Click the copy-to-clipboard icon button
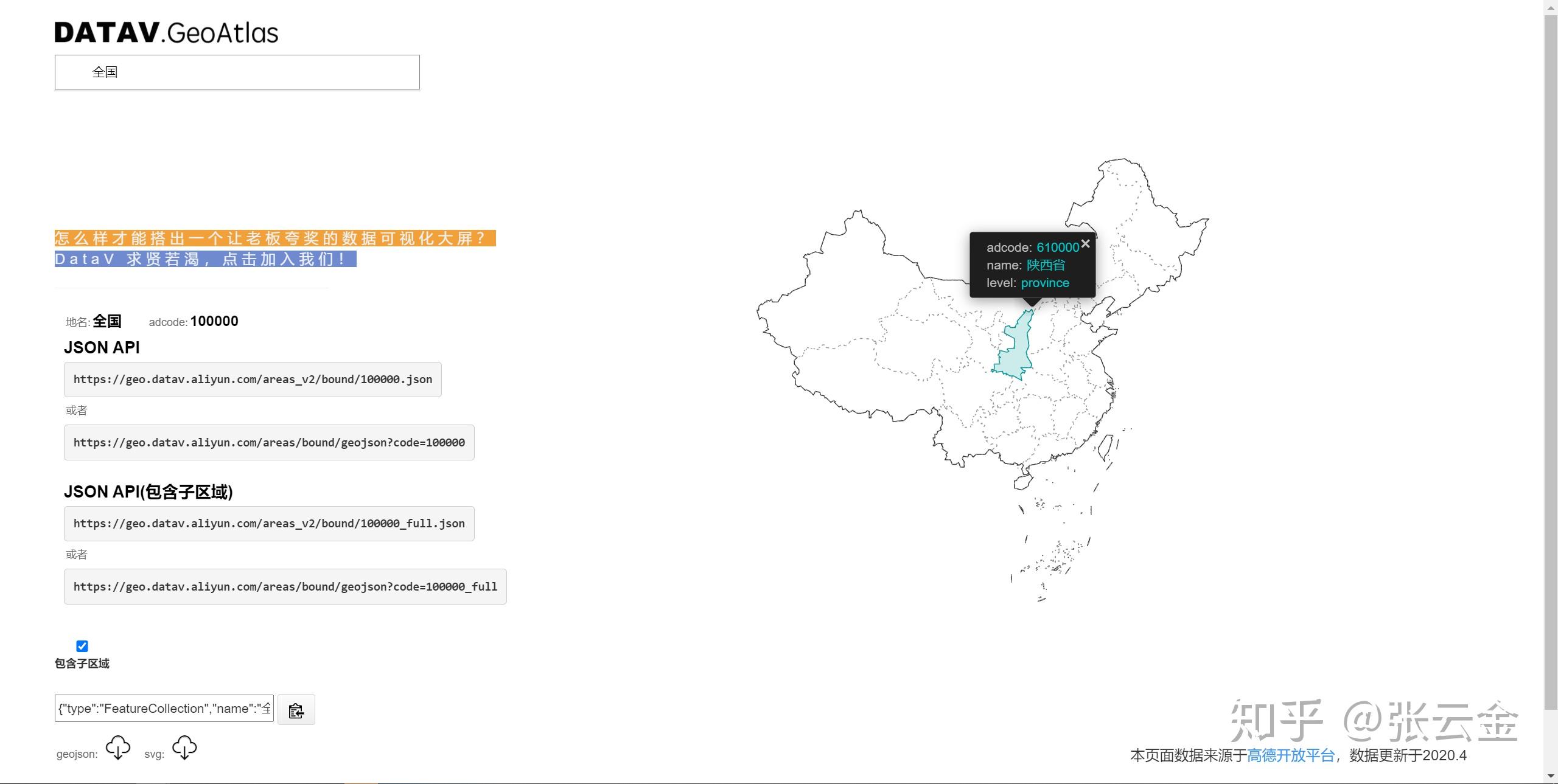This screenshot has width=1558, height=784. tap(296, 710)
